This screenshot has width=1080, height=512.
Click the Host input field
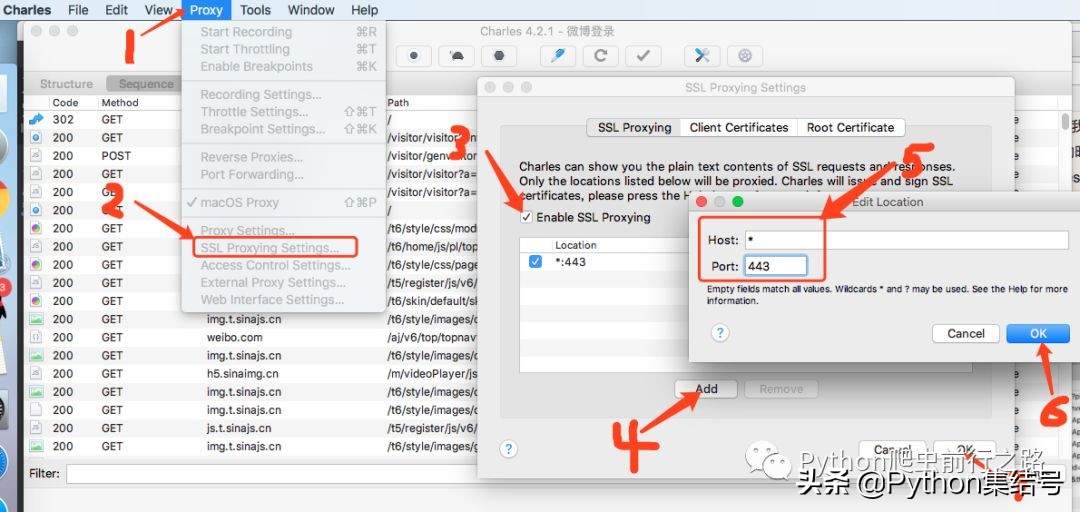click(906, 240)
